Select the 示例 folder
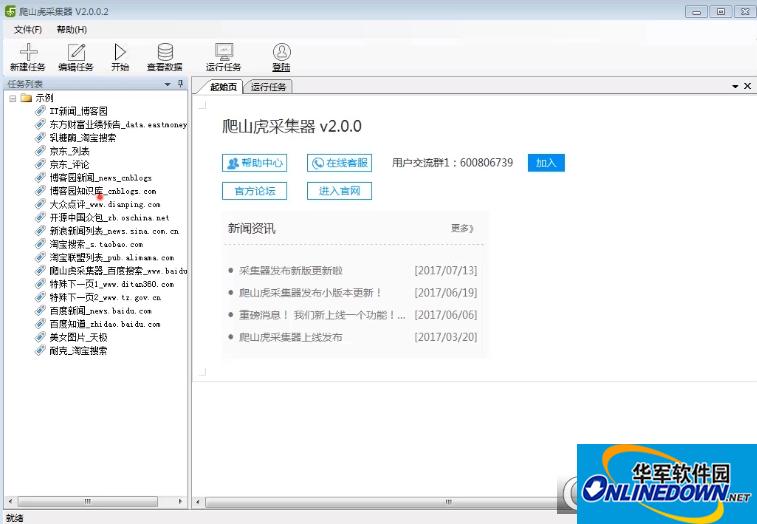Image resolution: width=757 pixels, height=524 pixels. click(x=44, y=98)
